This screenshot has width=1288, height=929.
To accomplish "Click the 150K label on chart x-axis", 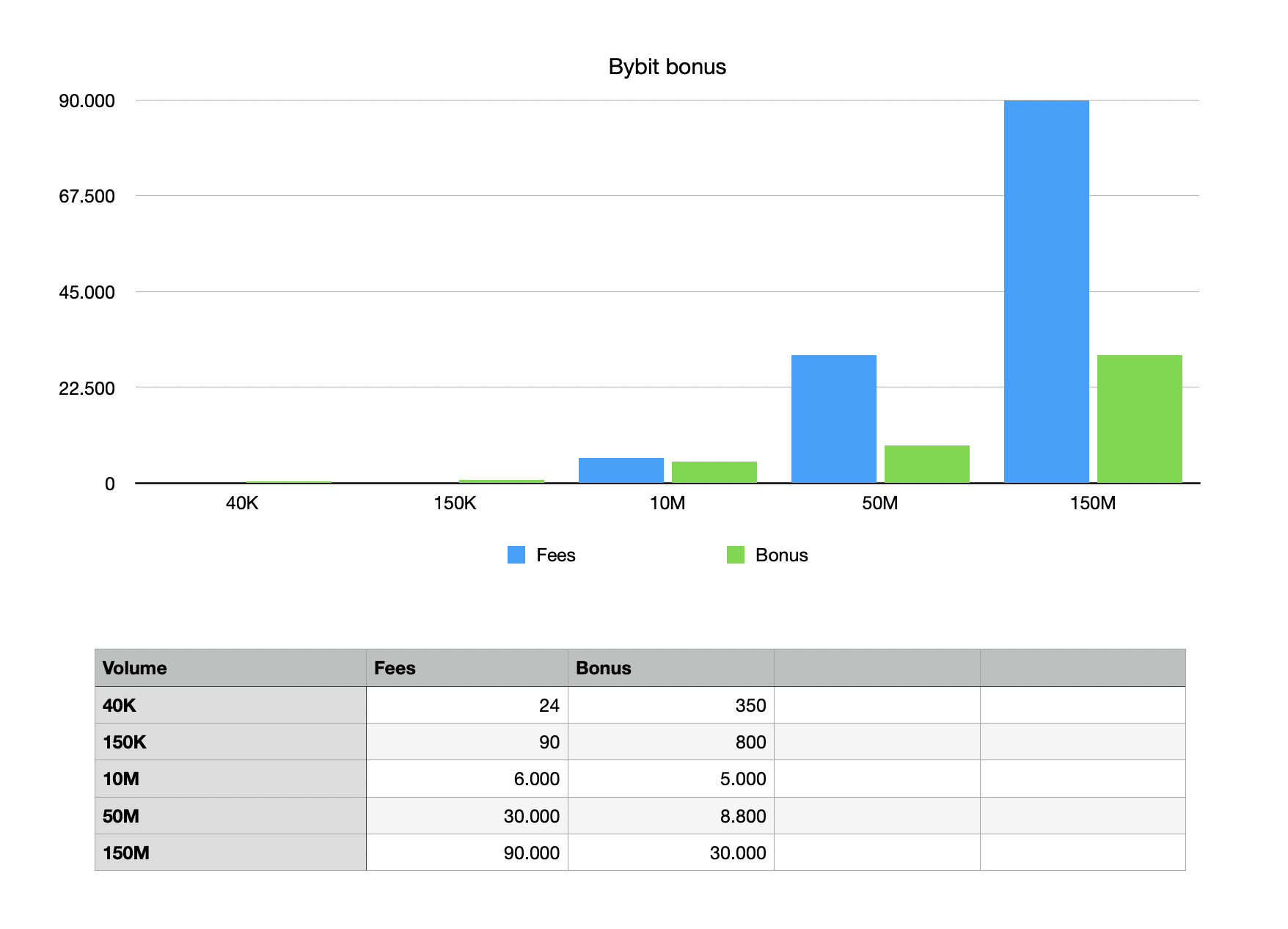I will pos(455,503).
